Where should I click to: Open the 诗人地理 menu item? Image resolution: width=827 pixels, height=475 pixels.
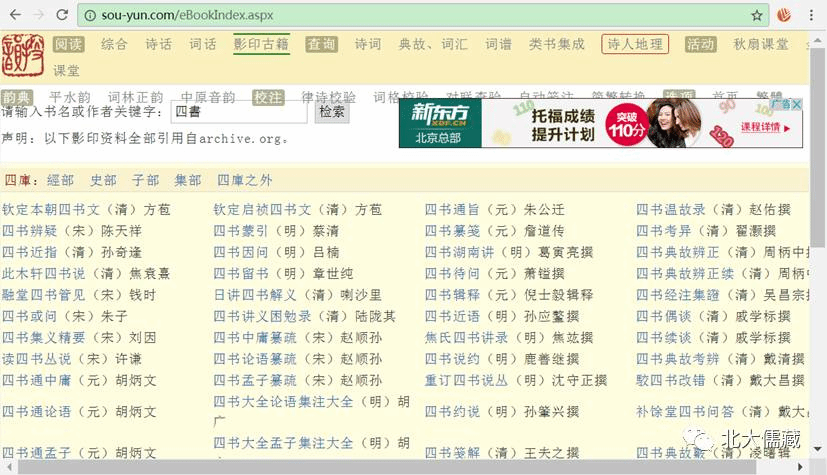click(634, 45)
